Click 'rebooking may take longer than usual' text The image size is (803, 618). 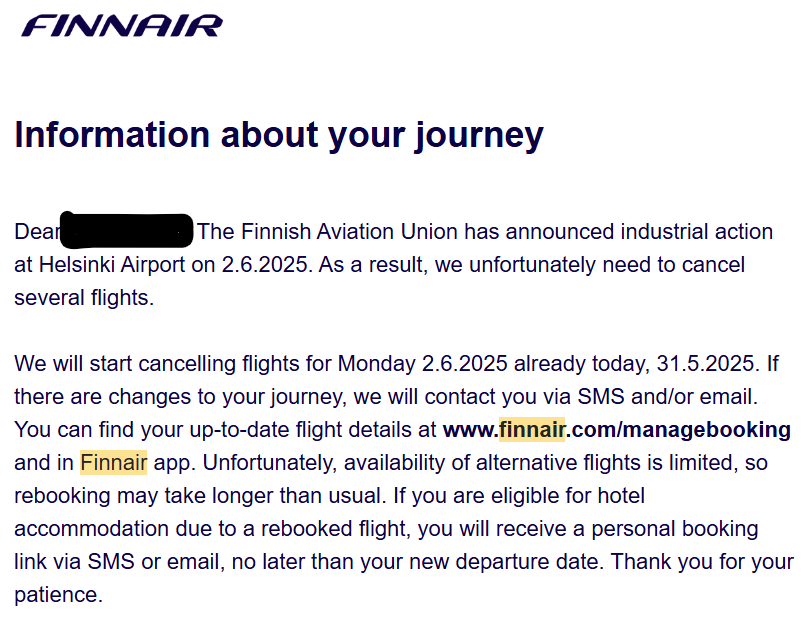(x=200, y=496)
